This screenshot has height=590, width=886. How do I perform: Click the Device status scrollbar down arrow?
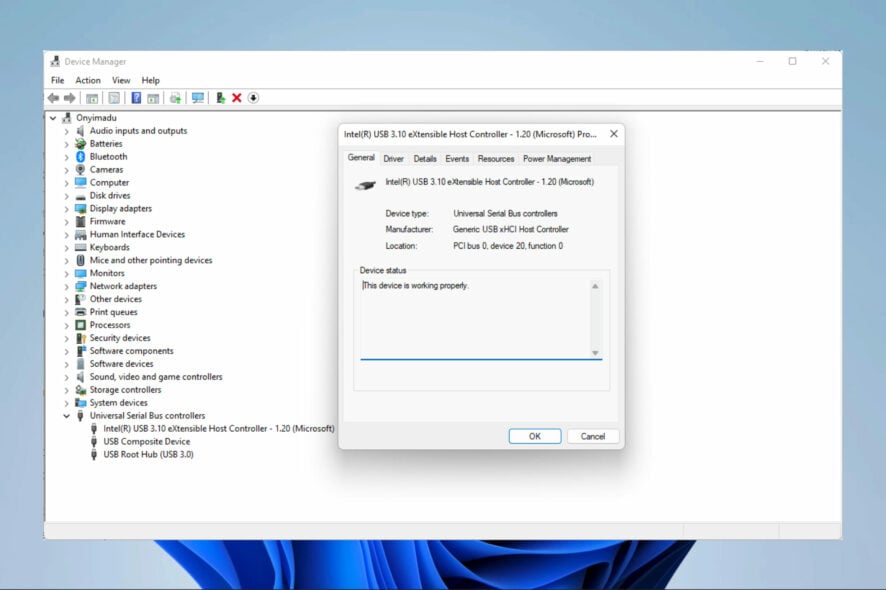tap(595, 353)
